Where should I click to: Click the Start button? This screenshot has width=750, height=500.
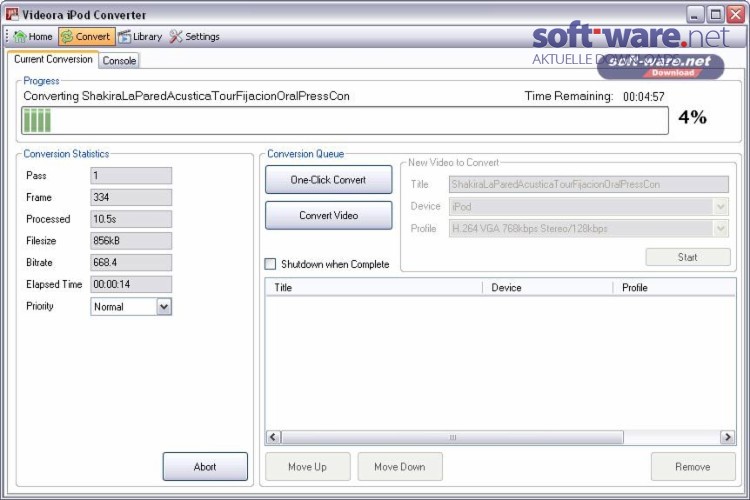(x=688, y=257)
